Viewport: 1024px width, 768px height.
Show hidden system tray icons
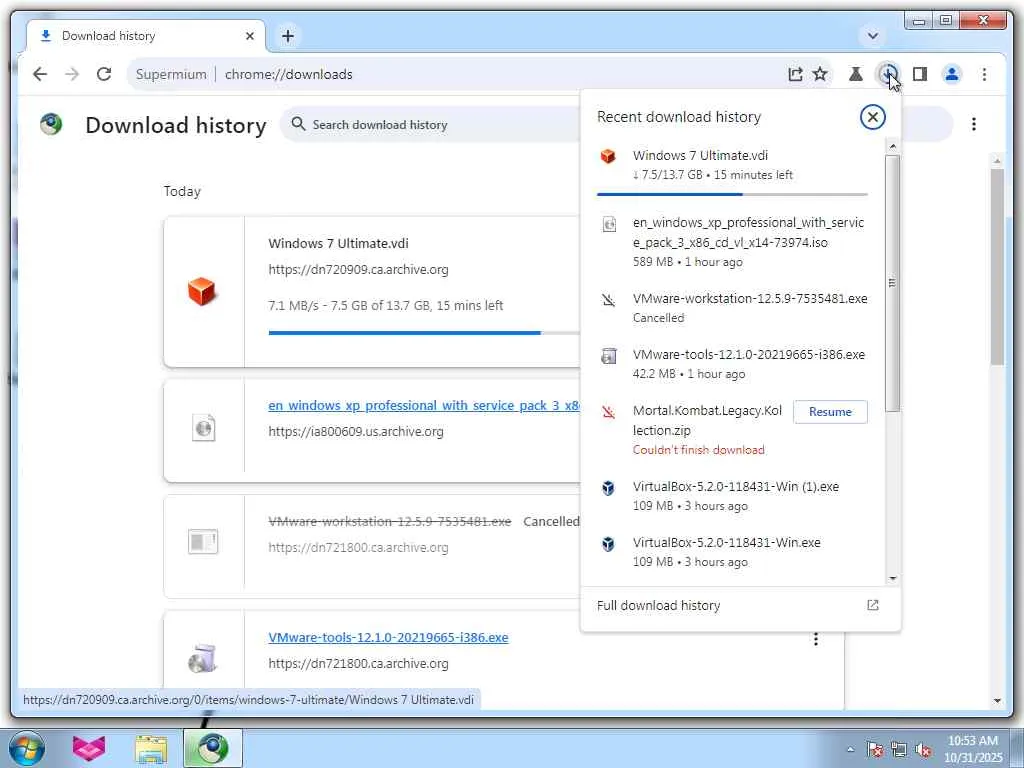pyautogui.click(x=850, y=749)
